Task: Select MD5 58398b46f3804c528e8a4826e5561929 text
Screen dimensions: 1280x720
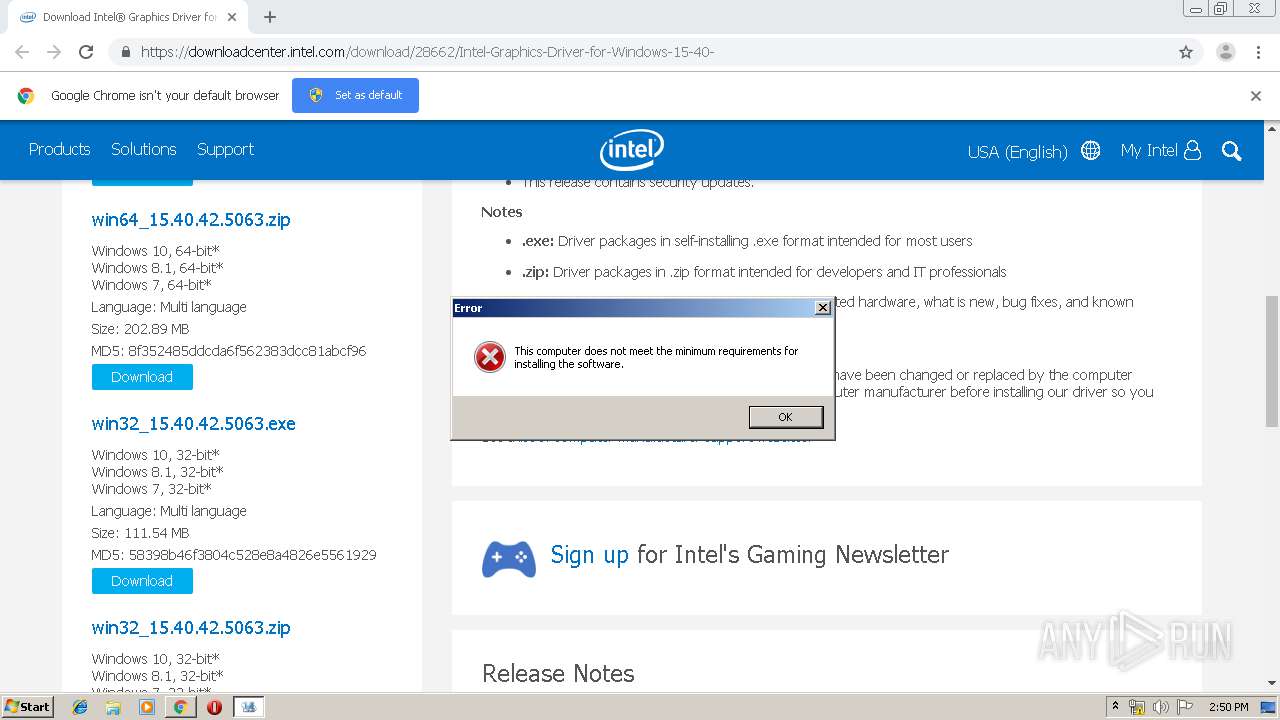Action: (x=234, y=555)
